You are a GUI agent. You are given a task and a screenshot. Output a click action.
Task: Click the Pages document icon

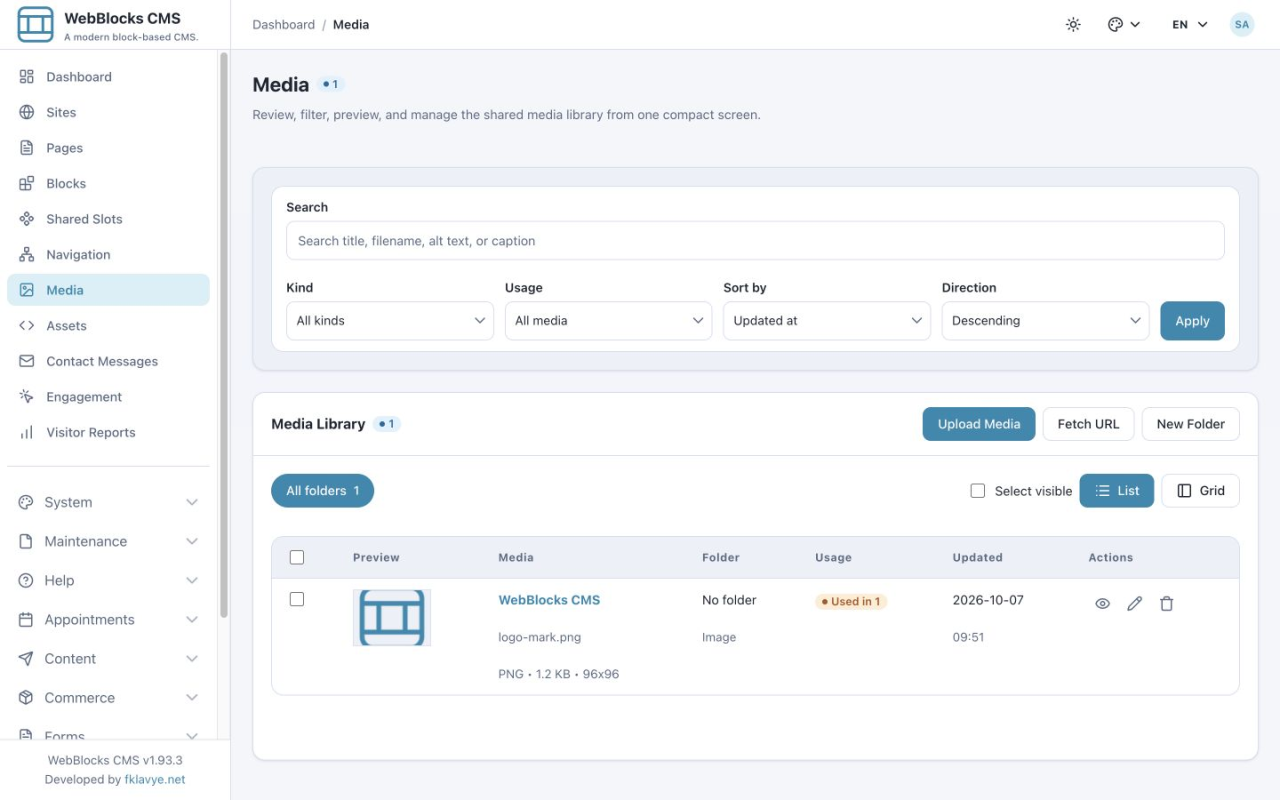click(27, 148)
